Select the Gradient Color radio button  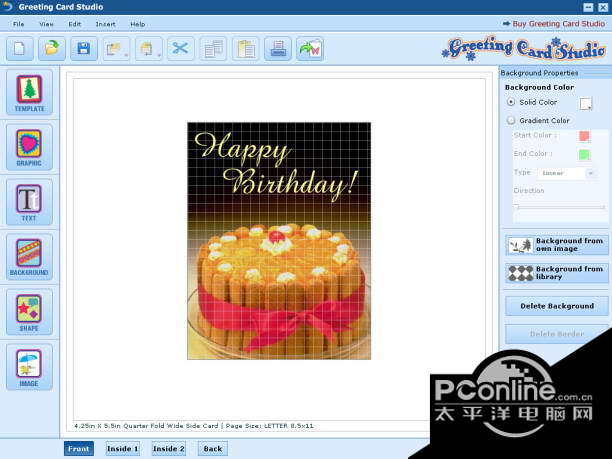(511, 120)
